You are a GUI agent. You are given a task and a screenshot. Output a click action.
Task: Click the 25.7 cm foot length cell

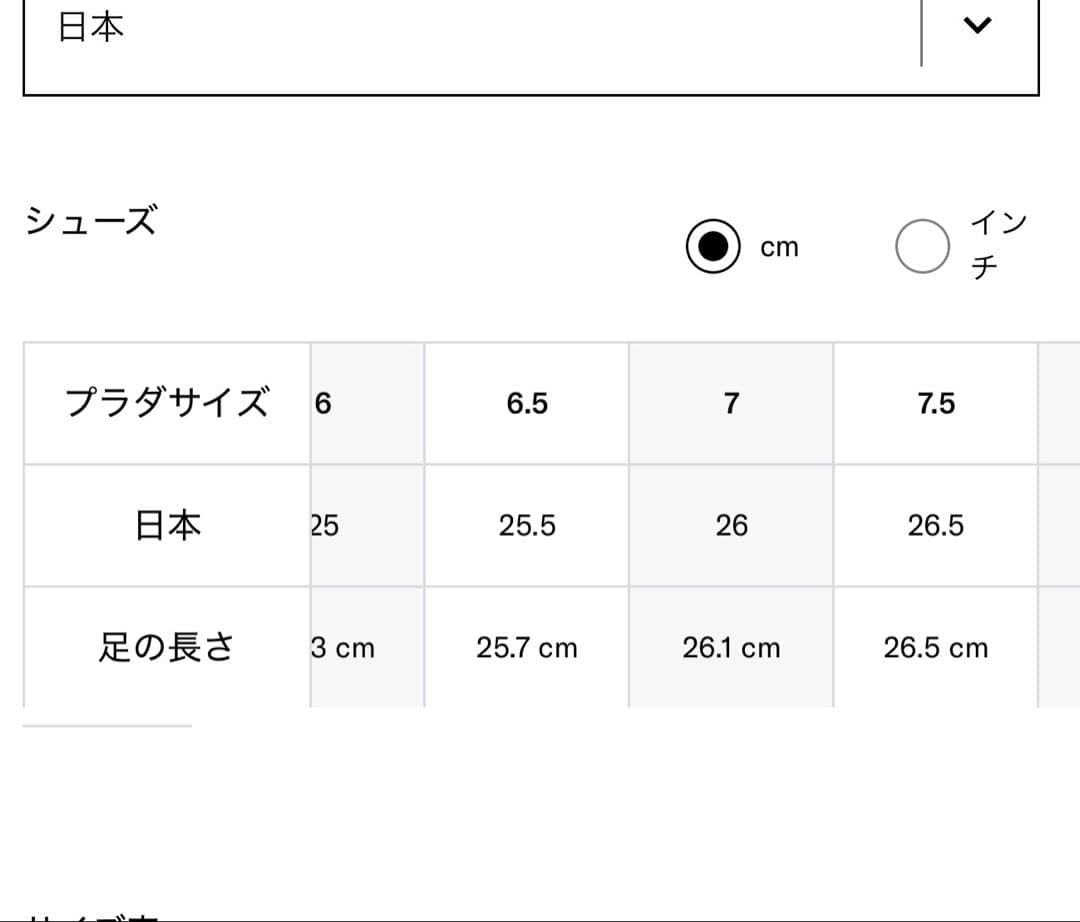[x=527, y=648]
